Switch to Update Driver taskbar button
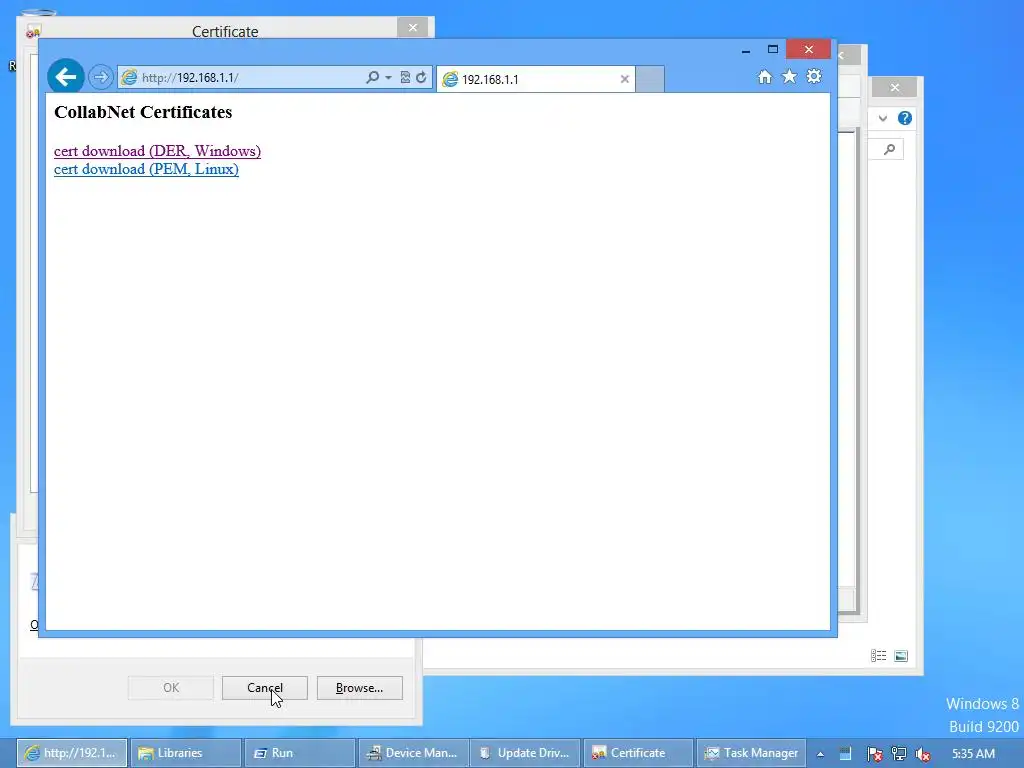 pos(526,753)
